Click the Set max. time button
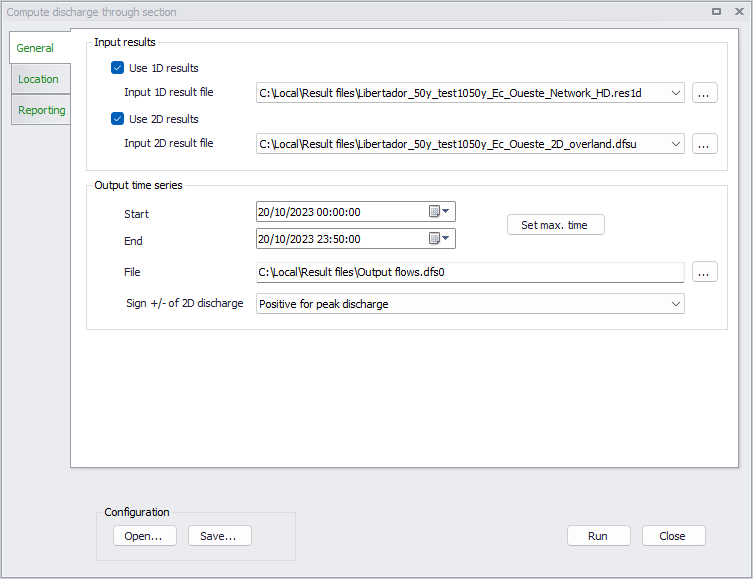The image size is (753, 579). (x=556, y=225)
